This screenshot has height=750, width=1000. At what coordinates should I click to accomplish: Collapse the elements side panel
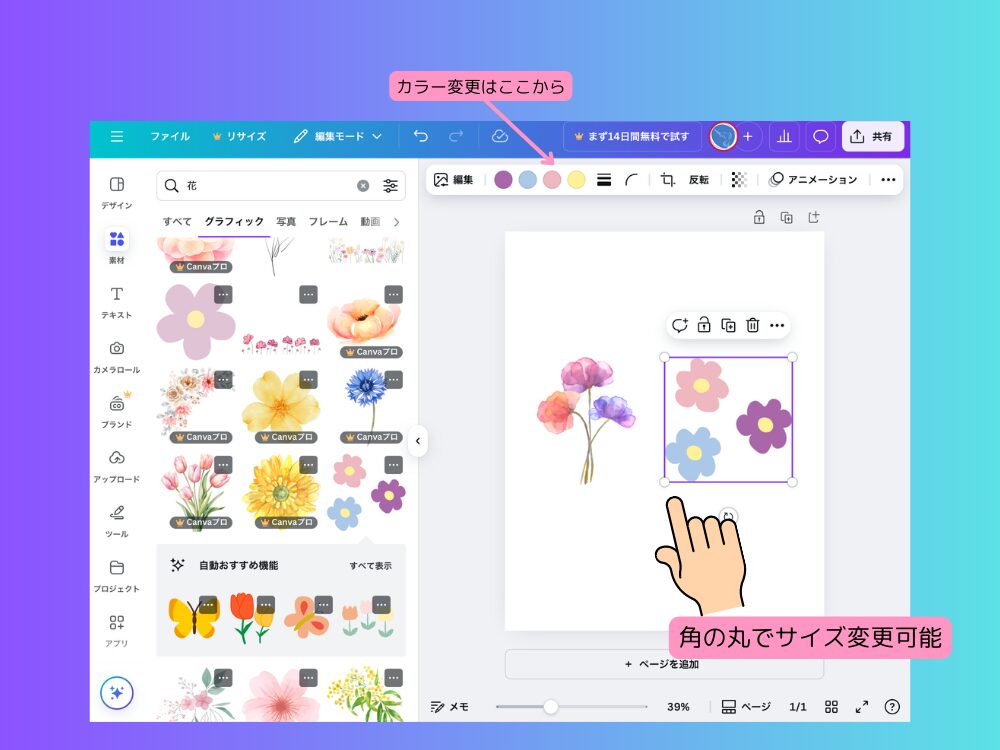(x=418, y=440)
